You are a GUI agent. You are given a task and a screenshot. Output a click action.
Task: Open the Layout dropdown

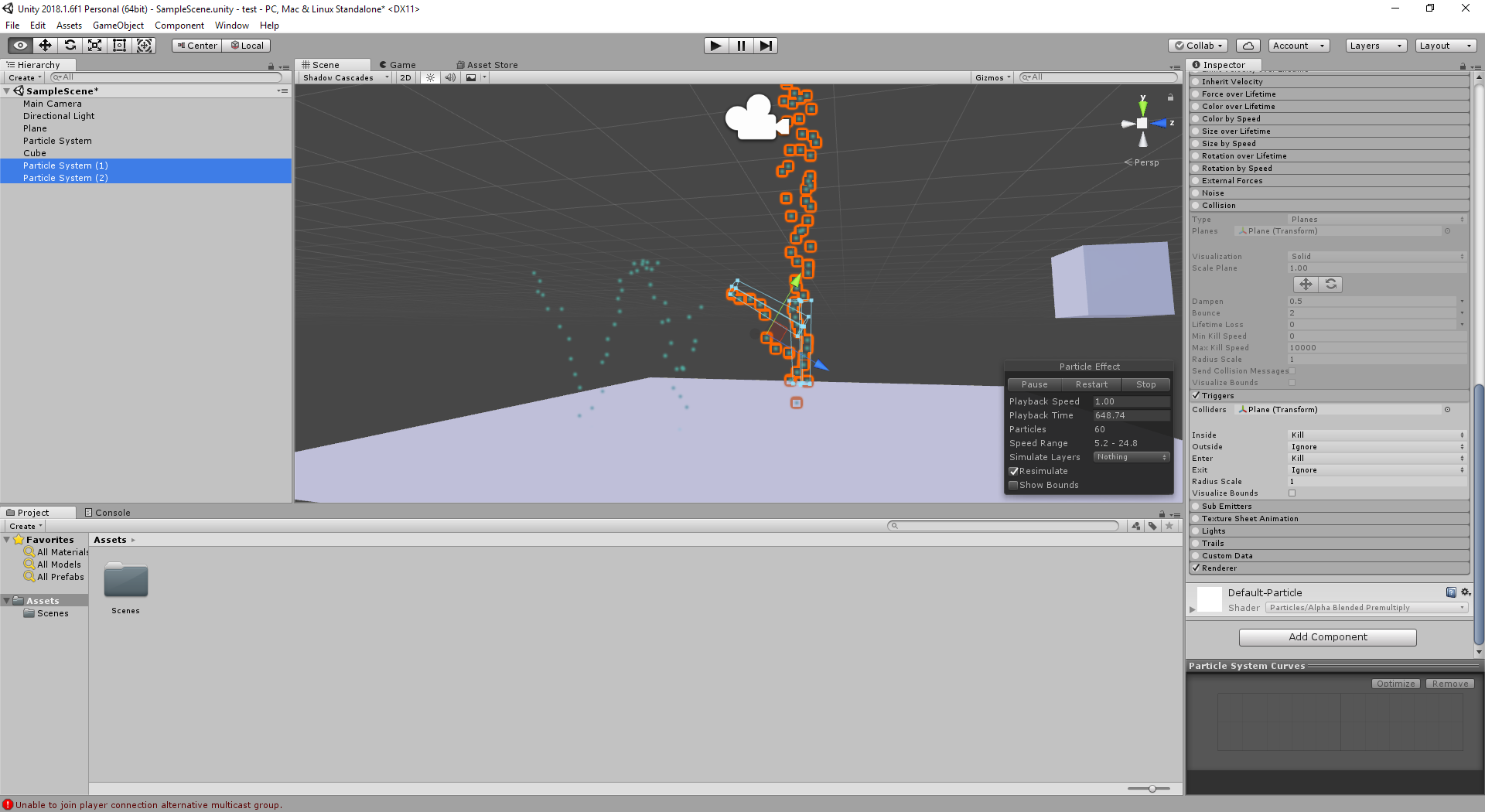[x=1446, y=46]
